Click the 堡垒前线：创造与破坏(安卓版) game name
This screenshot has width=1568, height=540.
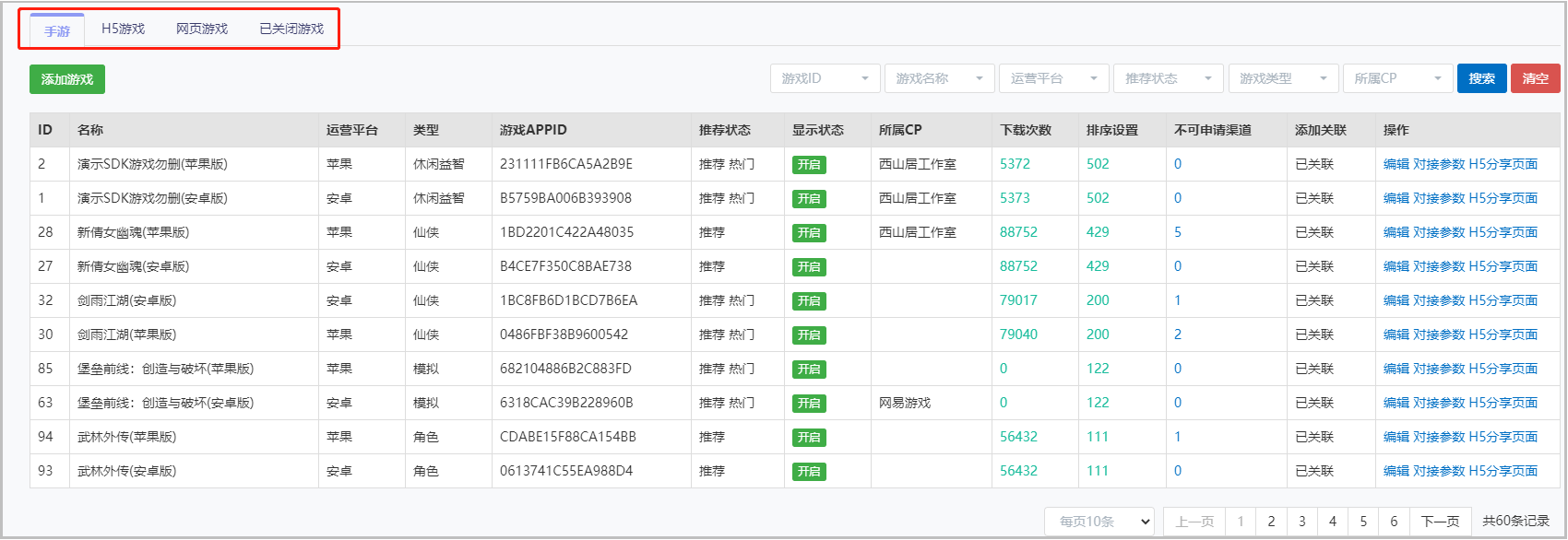[165, 403]
